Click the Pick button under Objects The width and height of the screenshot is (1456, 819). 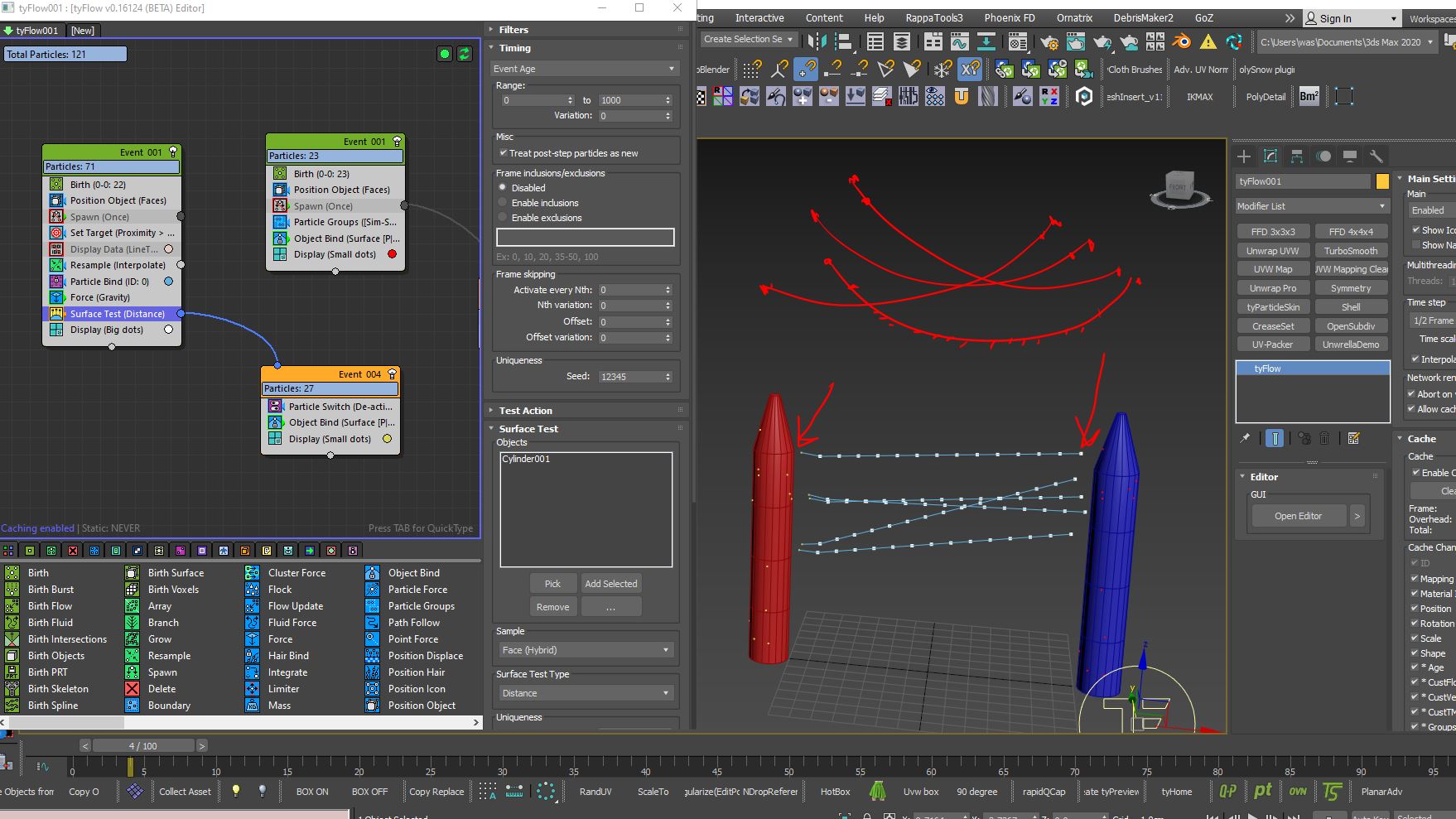(x=552, y=584)
